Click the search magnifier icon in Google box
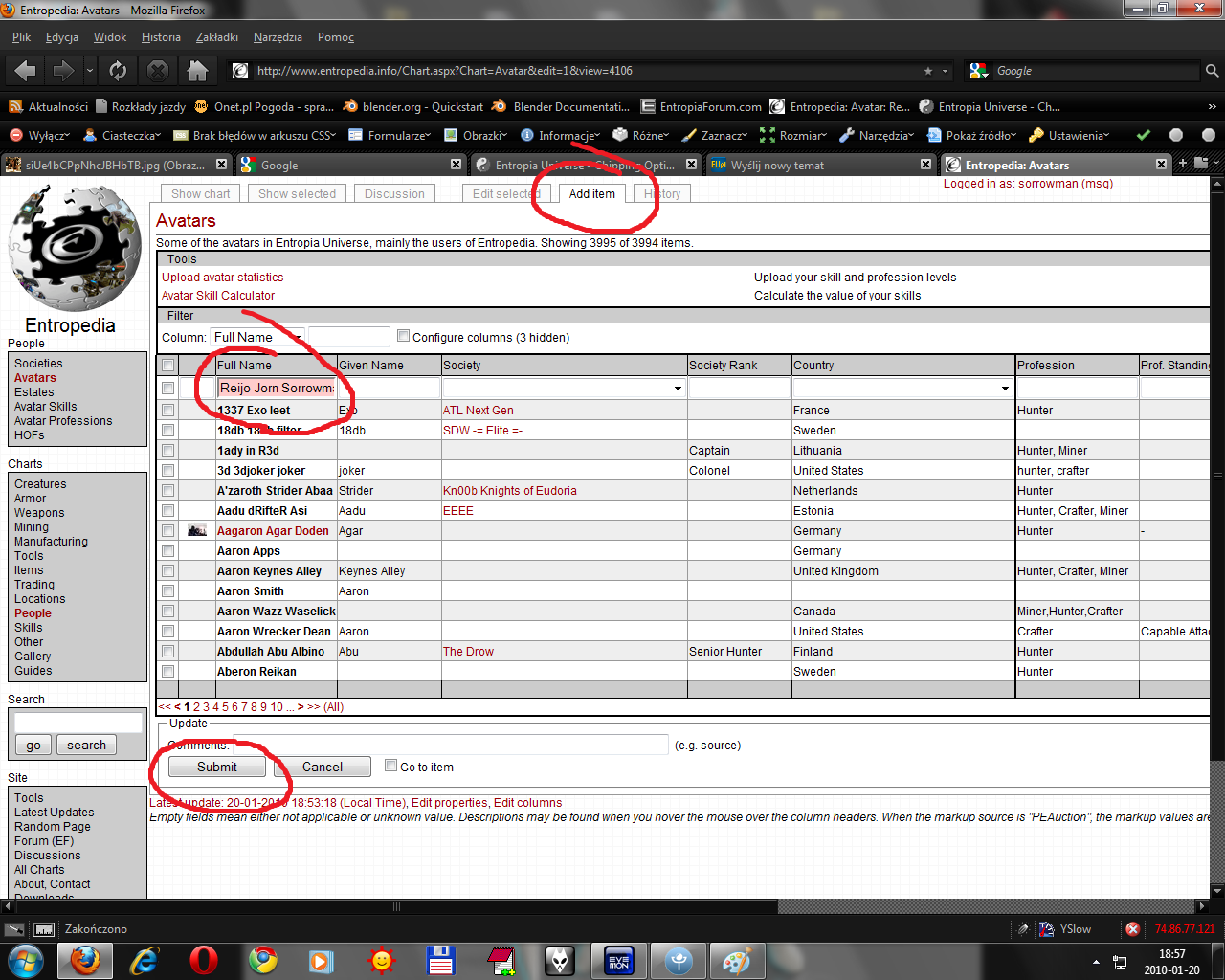The width and height of the screenshot is (1225, 980). [x=1212, y=71]
